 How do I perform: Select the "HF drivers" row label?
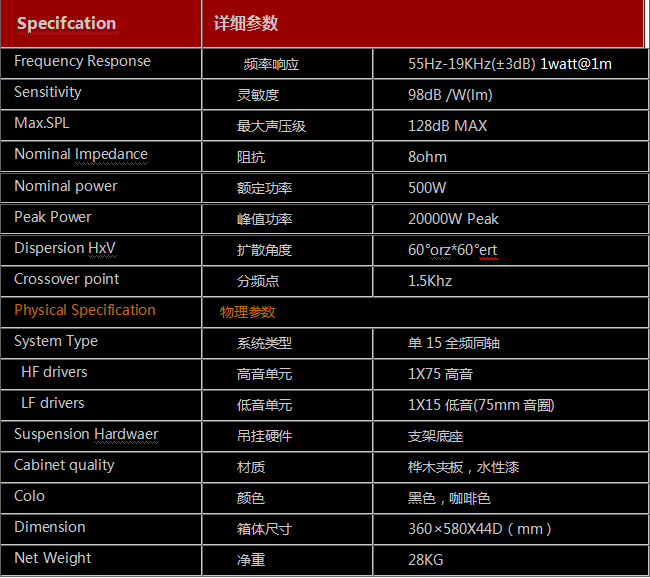(54, 372)
